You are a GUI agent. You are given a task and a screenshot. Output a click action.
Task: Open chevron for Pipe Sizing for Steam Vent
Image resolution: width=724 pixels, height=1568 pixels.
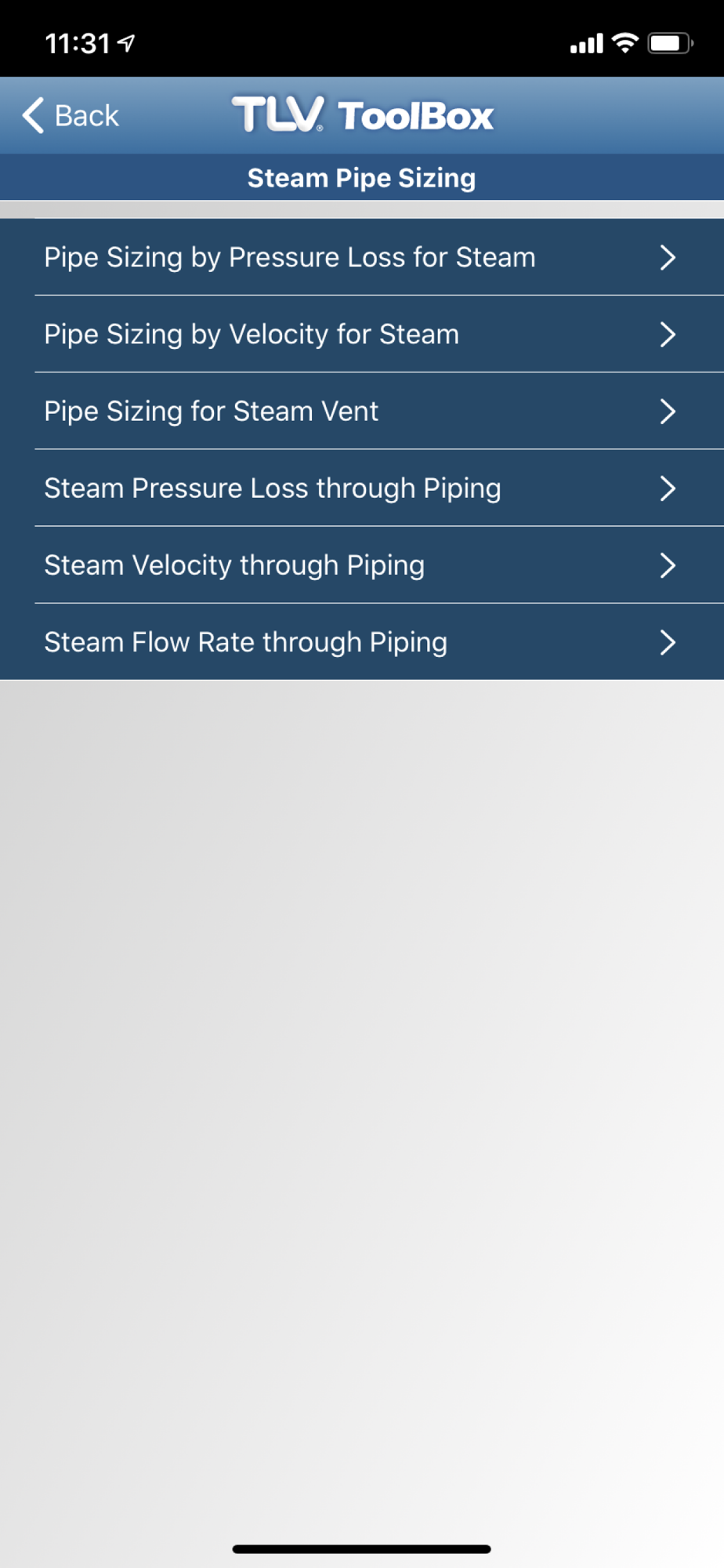point(668,411)
